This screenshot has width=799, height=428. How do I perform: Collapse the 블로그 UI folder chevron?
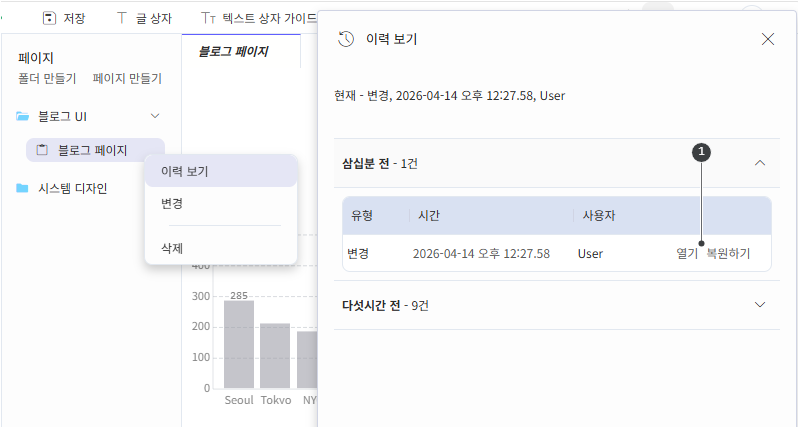pyautogui.click(x=155, y=117)
